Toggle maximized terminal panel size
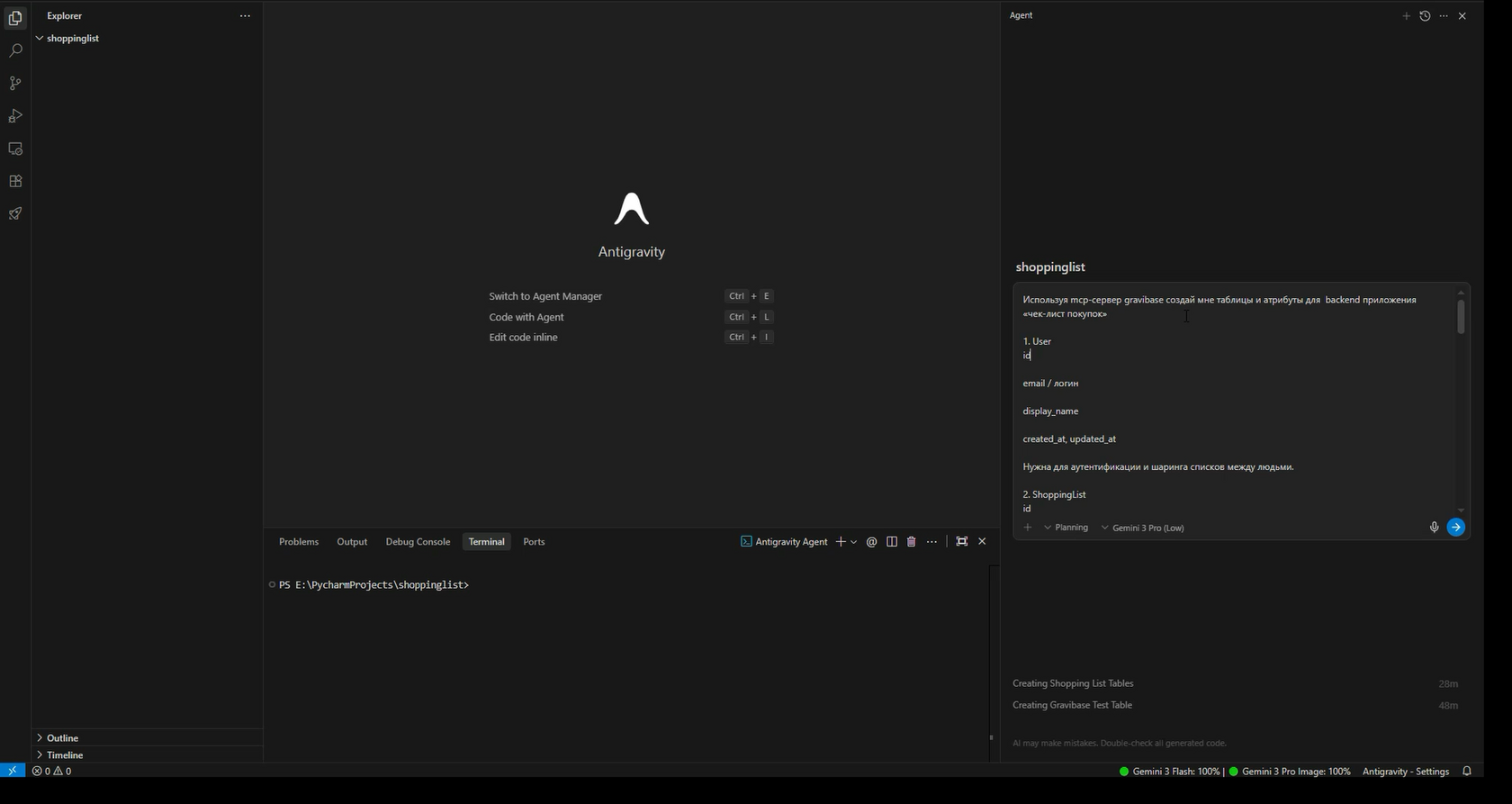Viewport: 1512px width, 804px height. pos(961,541)
